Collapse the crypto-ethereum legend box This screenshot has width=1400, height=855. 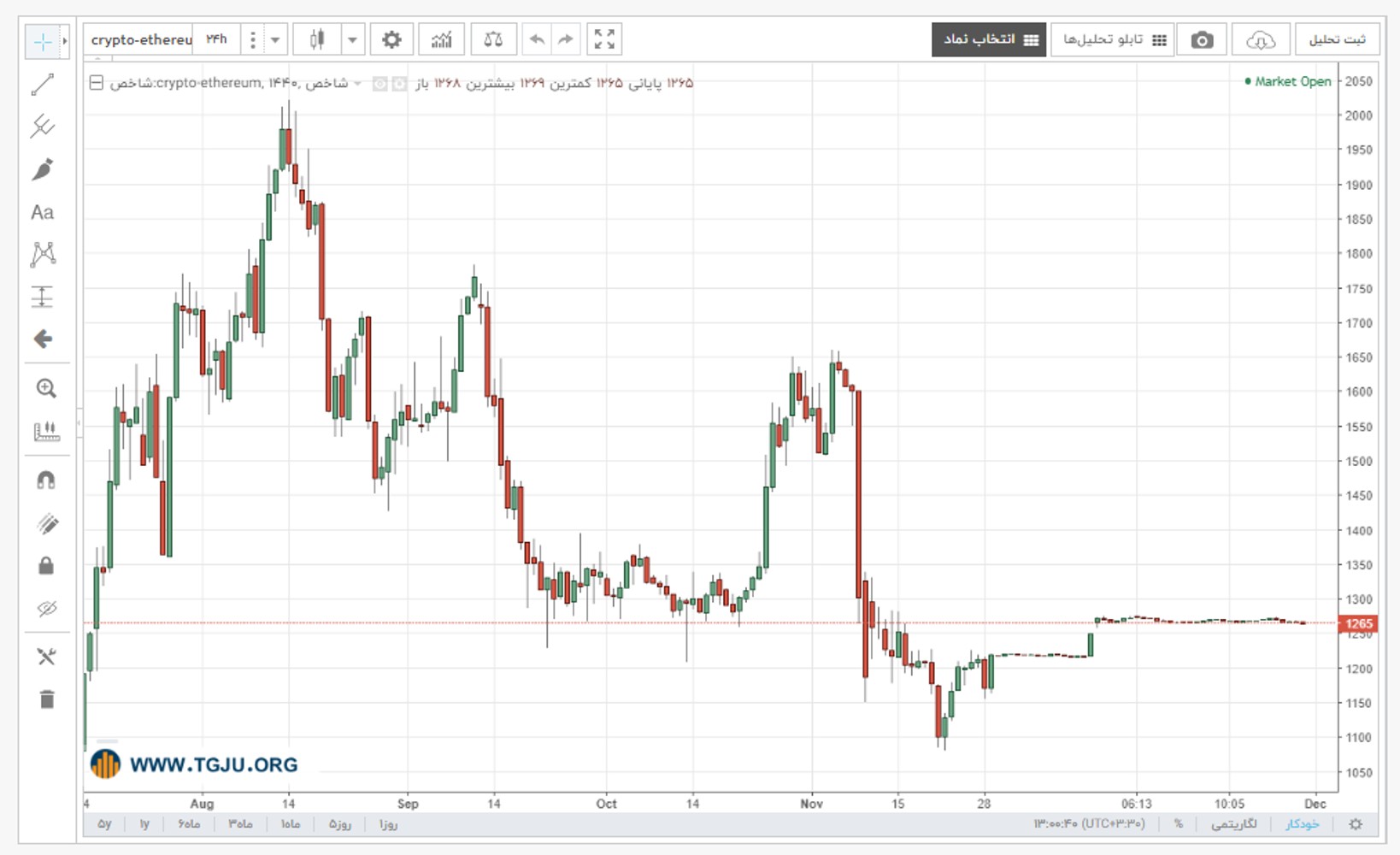(x=97, y=83)
